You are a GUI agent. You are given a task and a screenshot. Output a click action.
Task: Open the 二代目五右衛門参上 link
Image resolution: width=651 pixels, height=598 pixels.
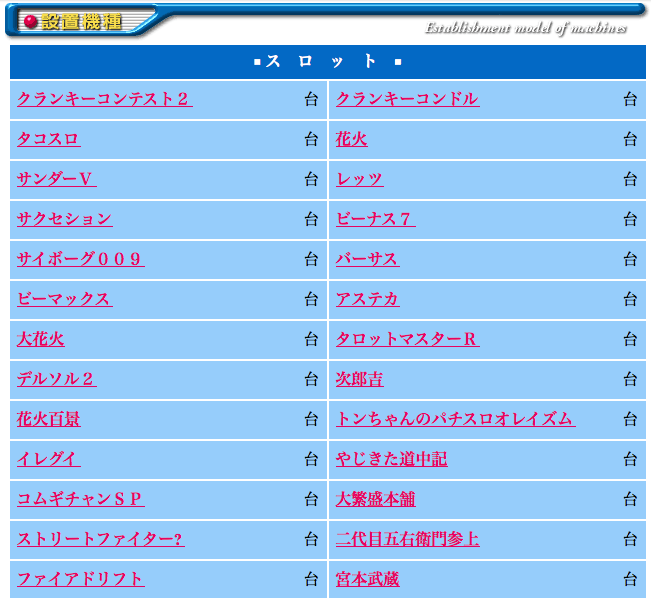pyautogui.click(x=408, y=539)
